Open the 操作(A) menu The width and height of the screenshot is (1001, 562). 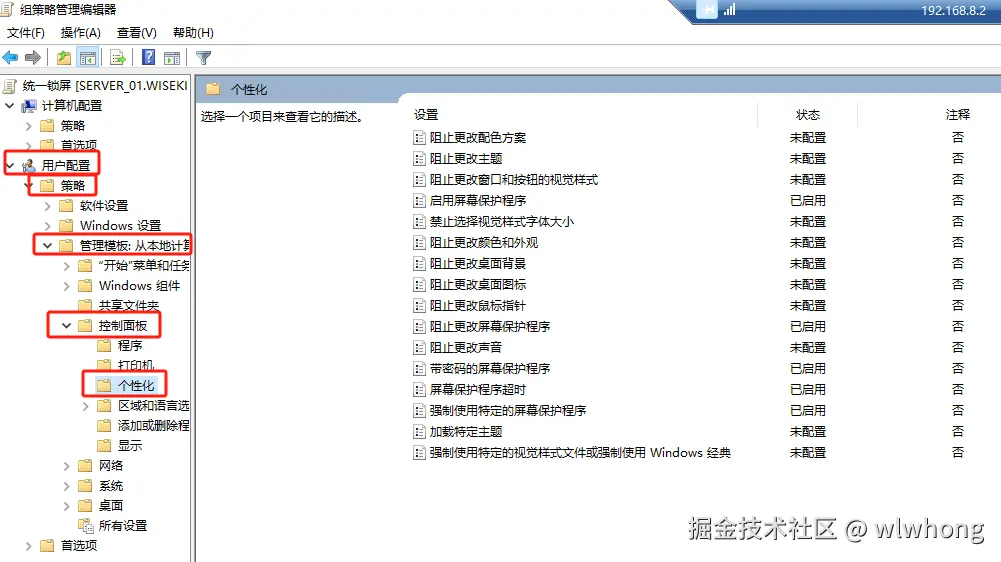pyautogui.click(x=80, y=33)
